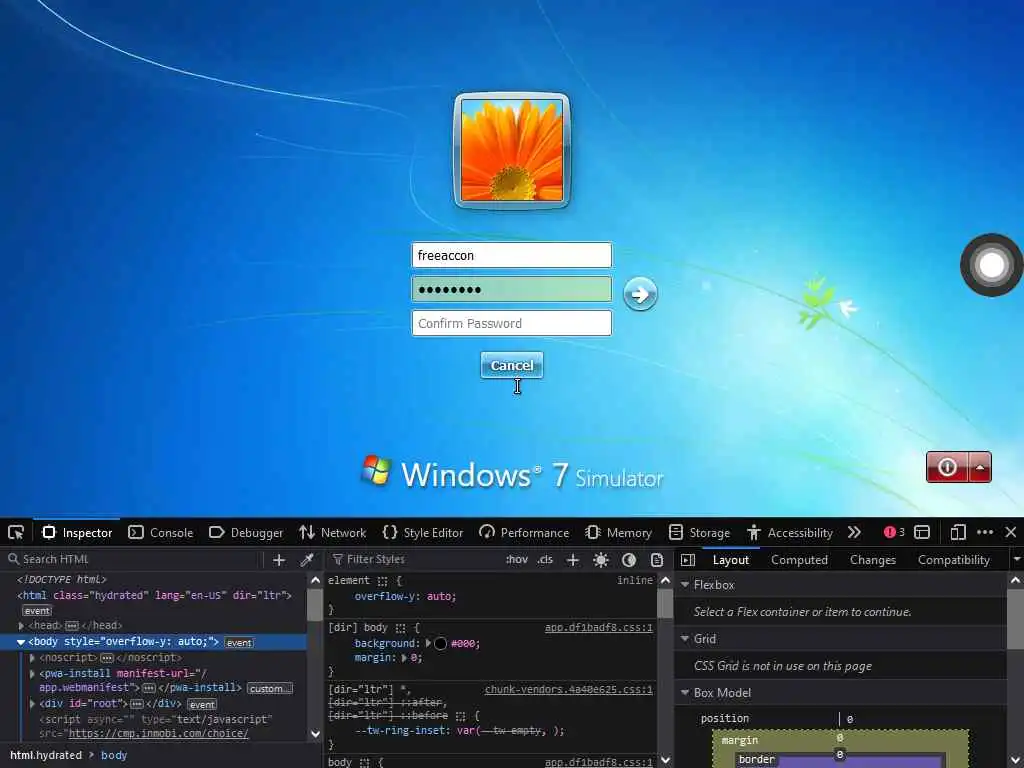Select html.hydrated in the breadcrumb trail
Image resolution: width=1024 pixels, height=768 pixels.
[x=46, y=755]
